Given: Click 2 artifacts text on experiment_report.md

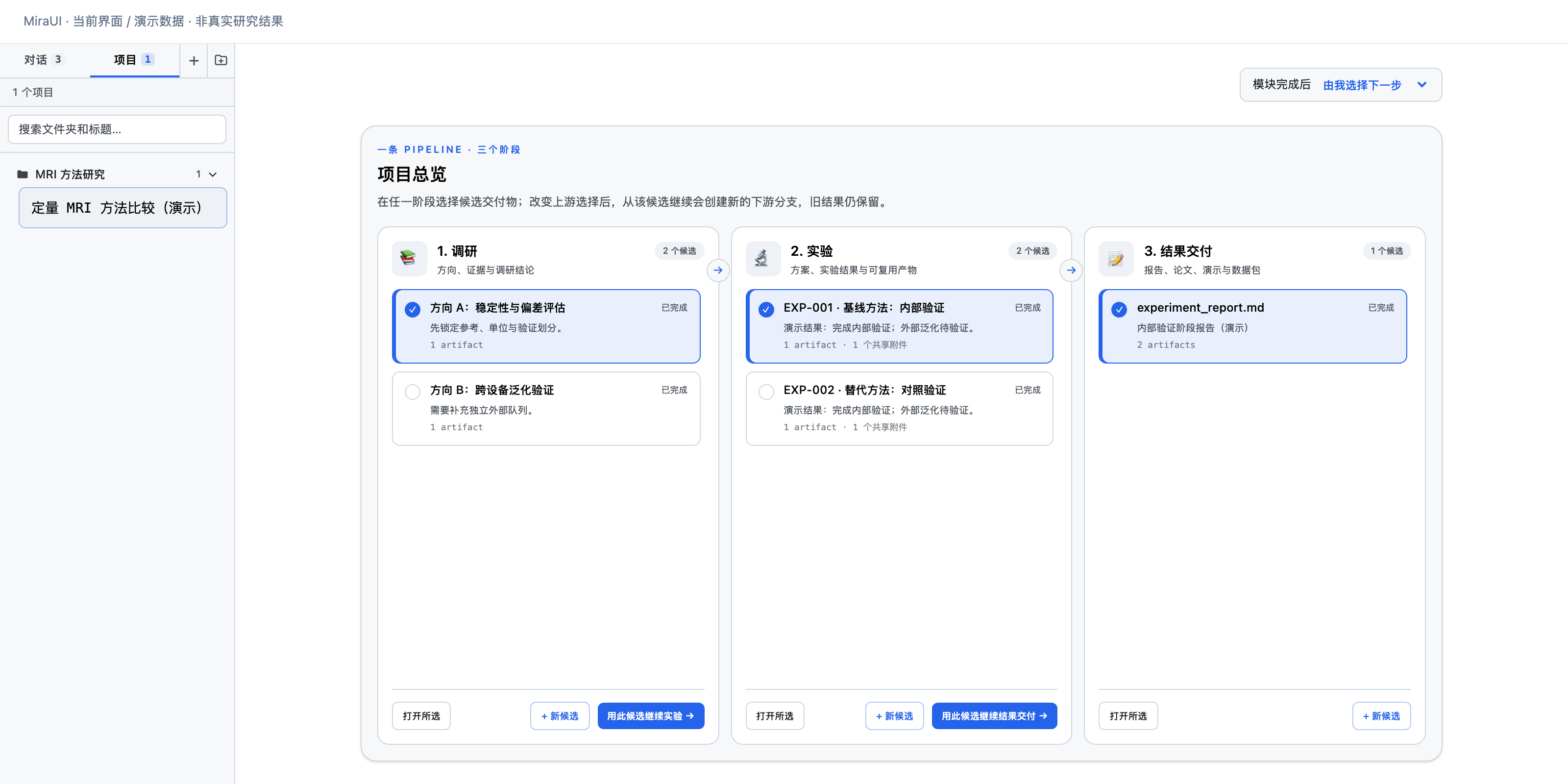Looking at the screenshot, I should (x=1166, y=344).
